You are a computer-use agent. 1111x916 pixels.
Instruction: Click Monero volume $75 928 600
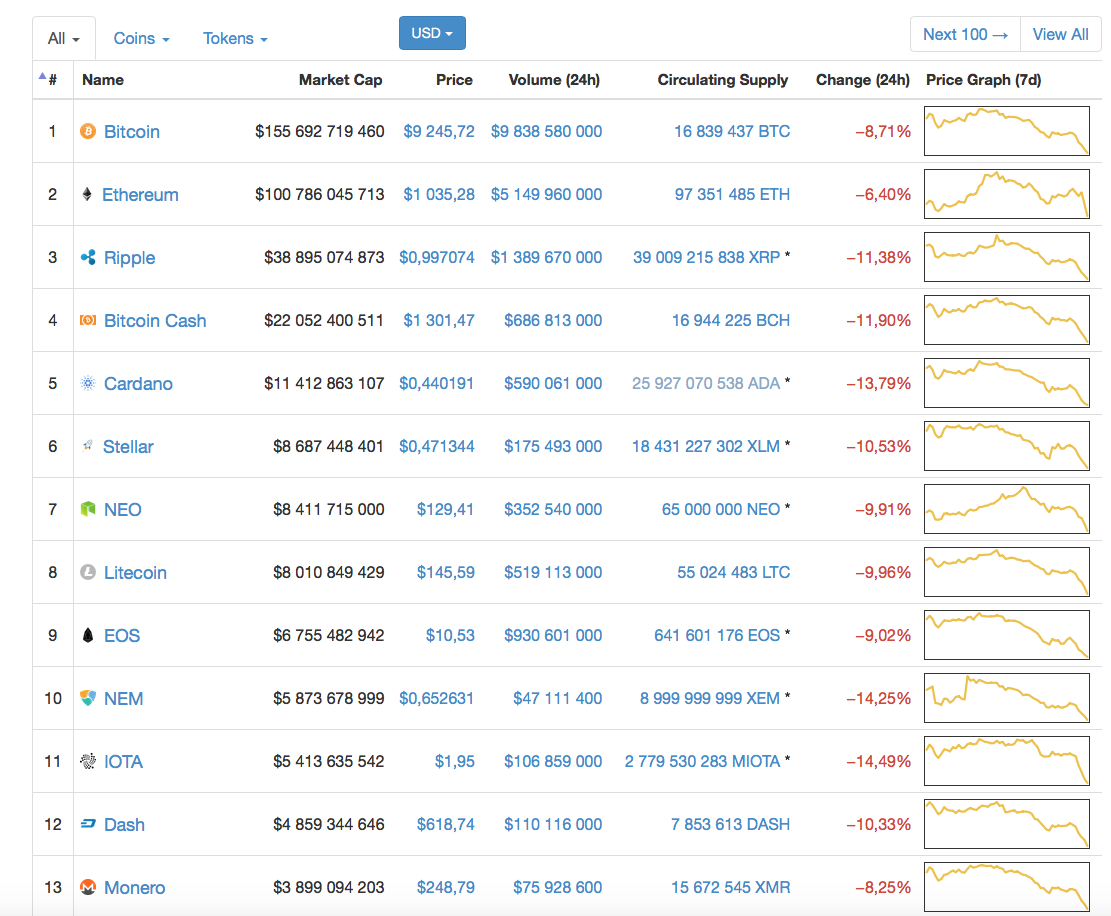pyautogui.click(x=558, y=888)
